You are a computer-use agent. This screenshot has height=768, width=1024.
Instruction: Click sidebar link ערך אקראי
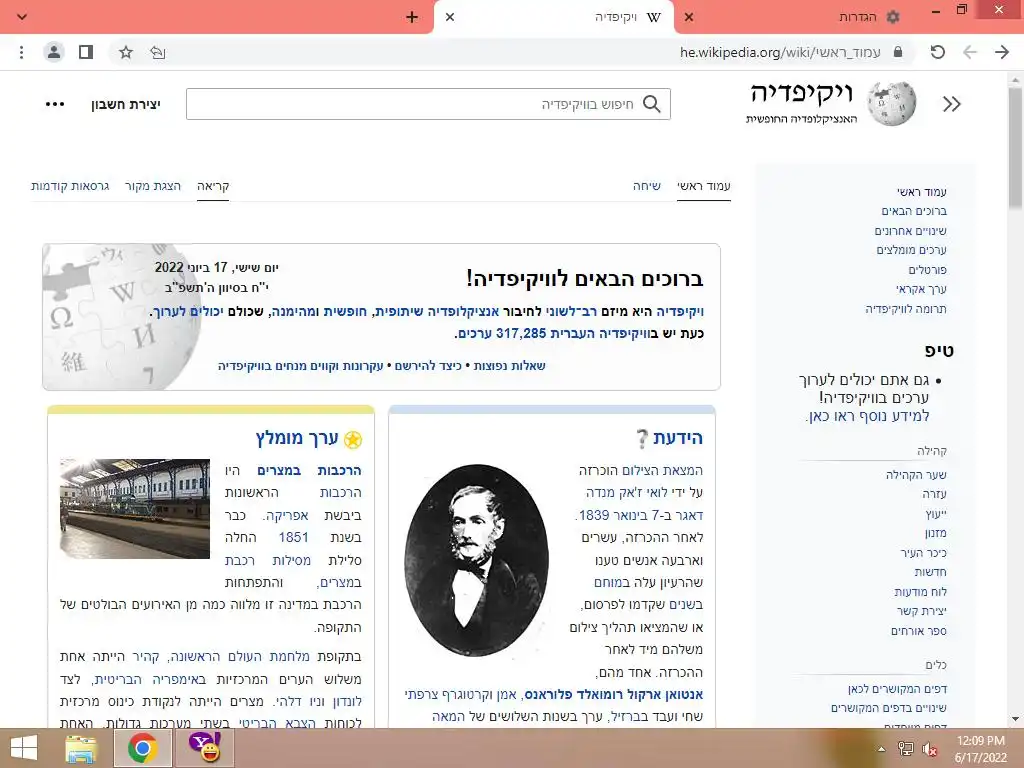coord(921,289)
